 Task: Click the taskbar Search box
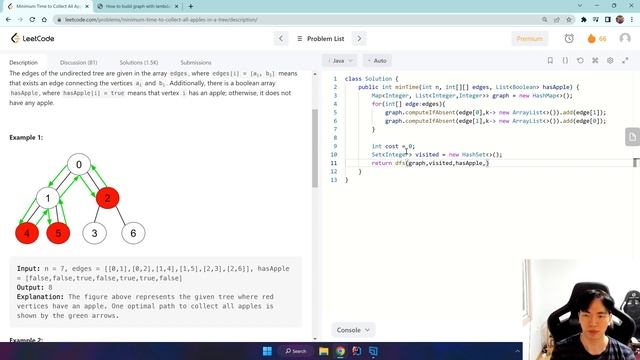296,351
